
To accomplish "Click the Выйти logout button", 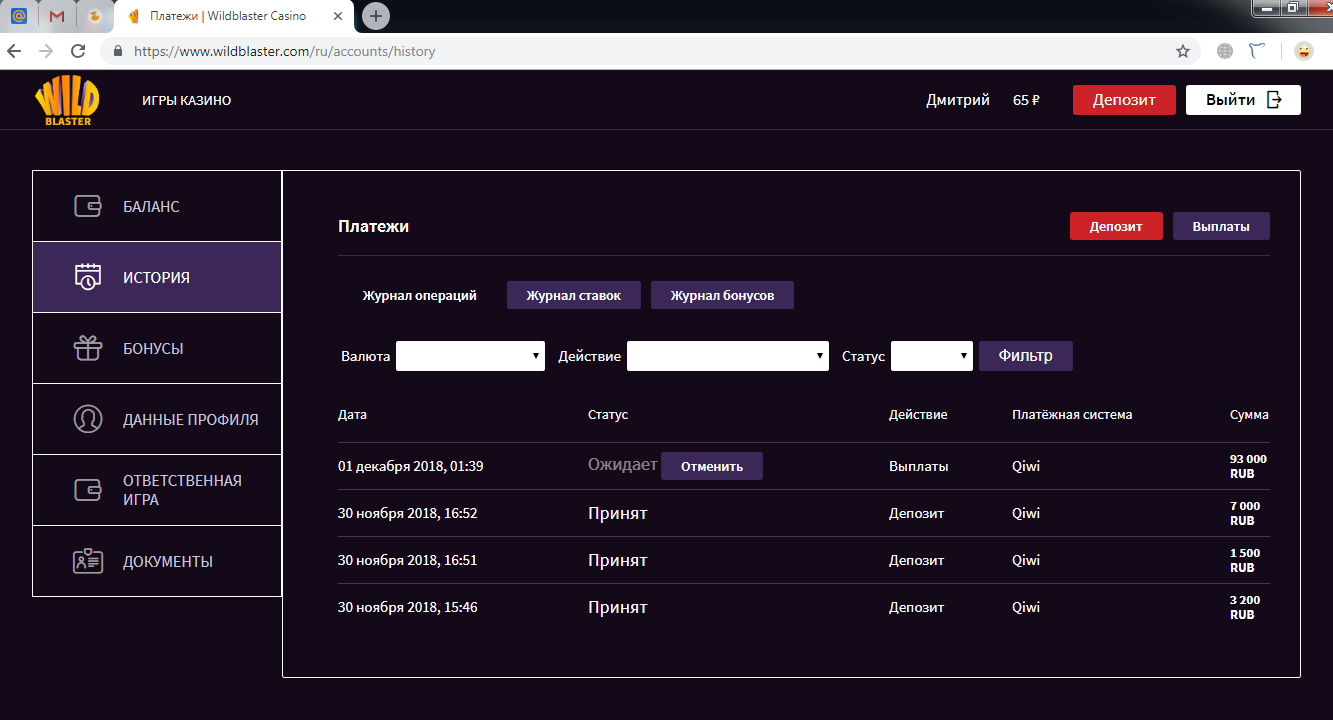I will [x=1243, y=100].
